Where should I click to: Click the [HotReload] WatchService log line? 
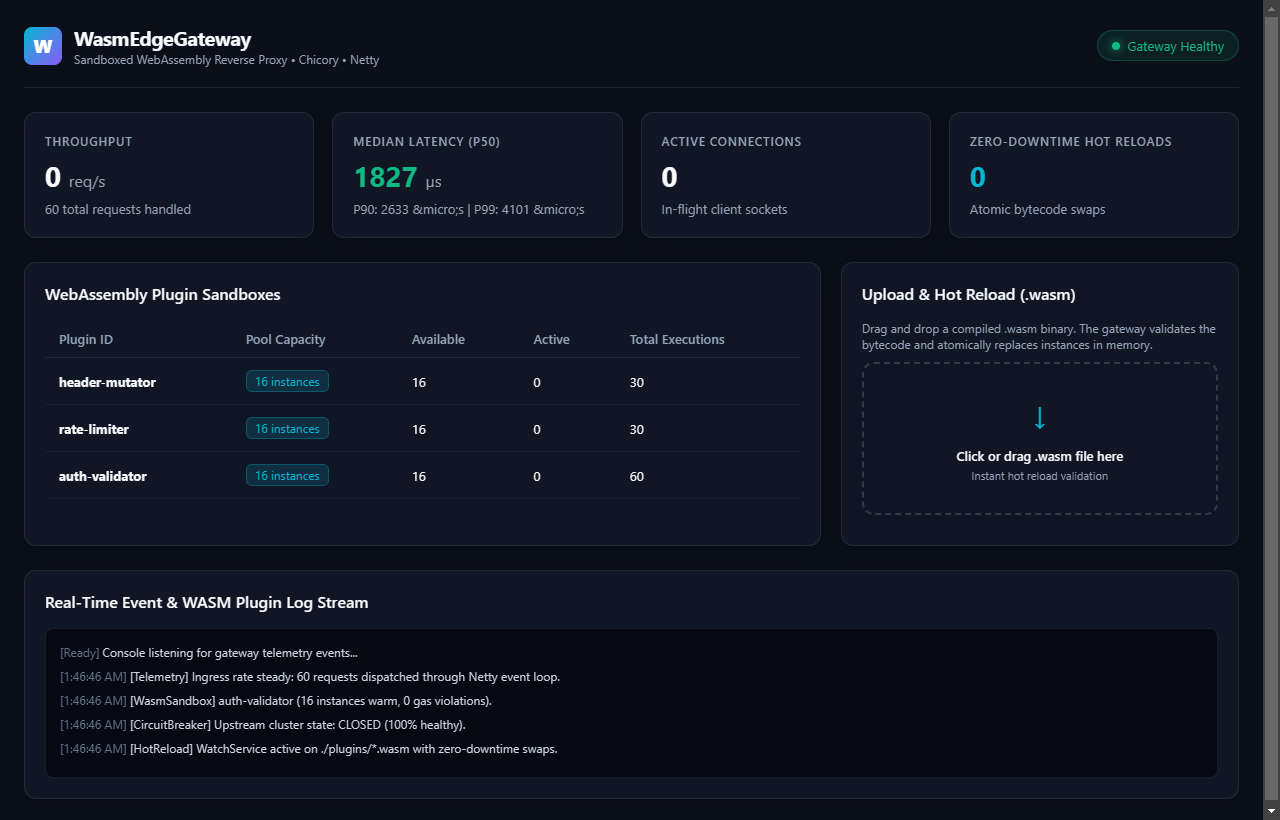(309, 749)
